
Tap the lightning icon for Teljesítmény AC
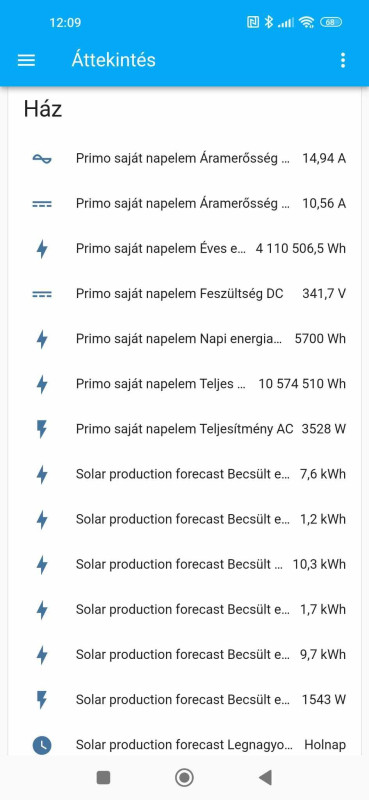tap(42, 429)
